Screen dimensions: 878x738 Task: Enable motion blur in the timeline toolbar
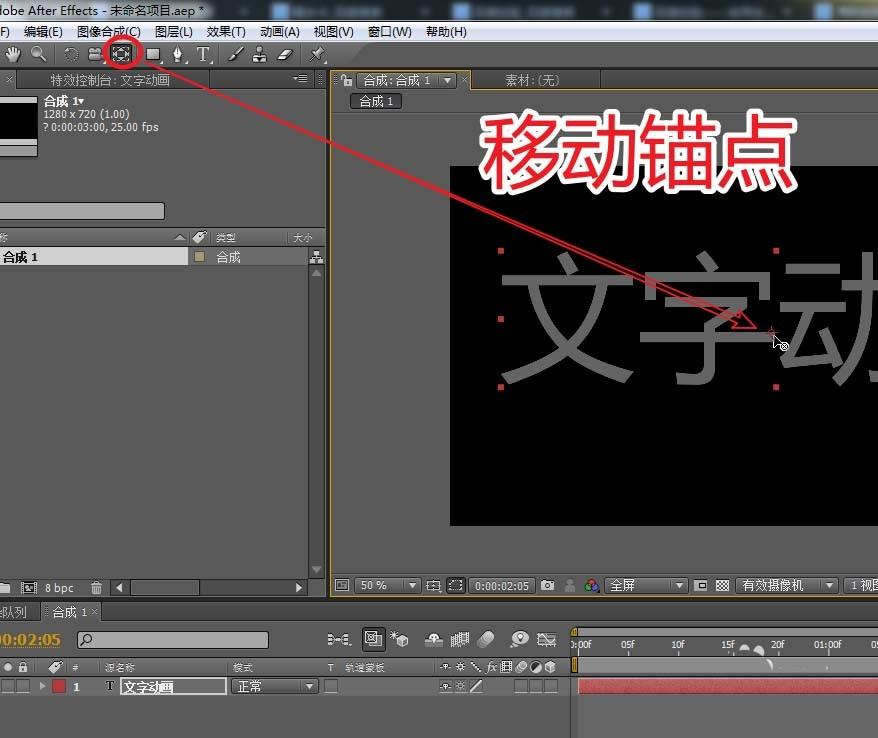(486, 642)
